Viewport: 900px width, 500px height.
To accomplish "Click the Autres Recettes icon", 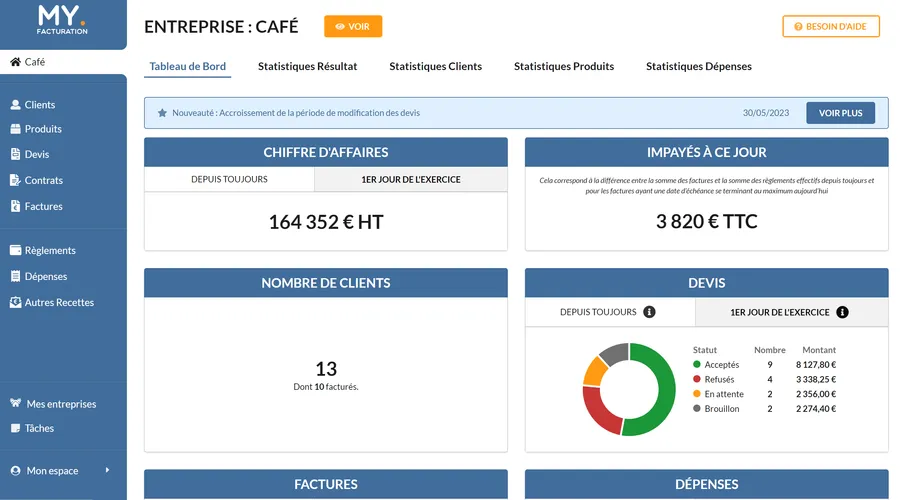I will point(15,303).
